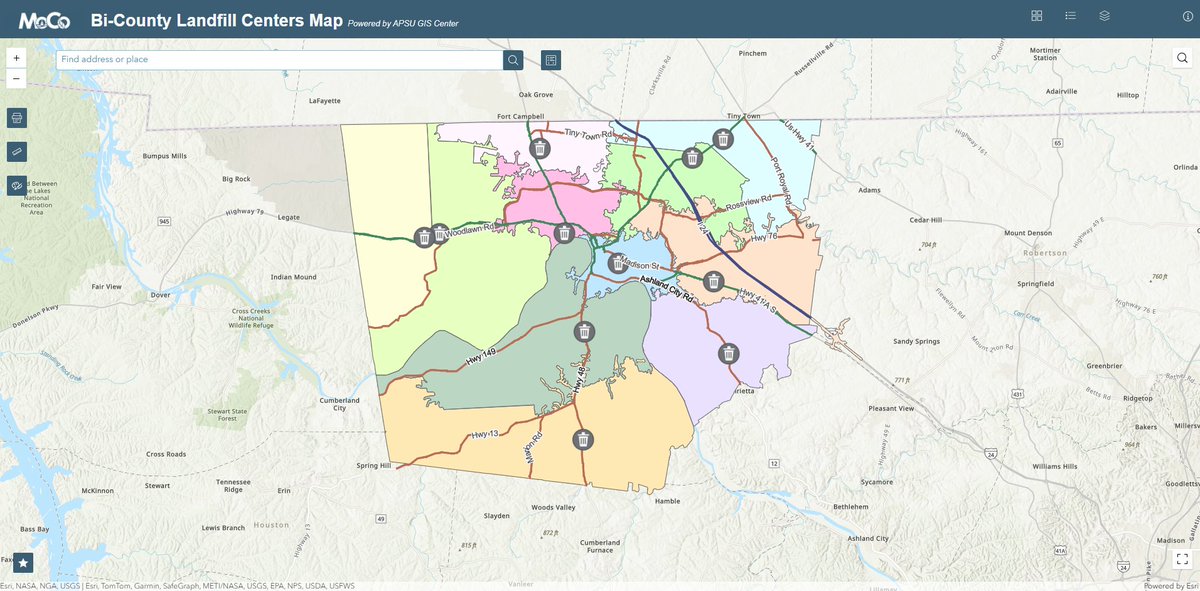Zoom in with the plus button
Viewport: 1200px width, 591px height.
pos(16,58)
